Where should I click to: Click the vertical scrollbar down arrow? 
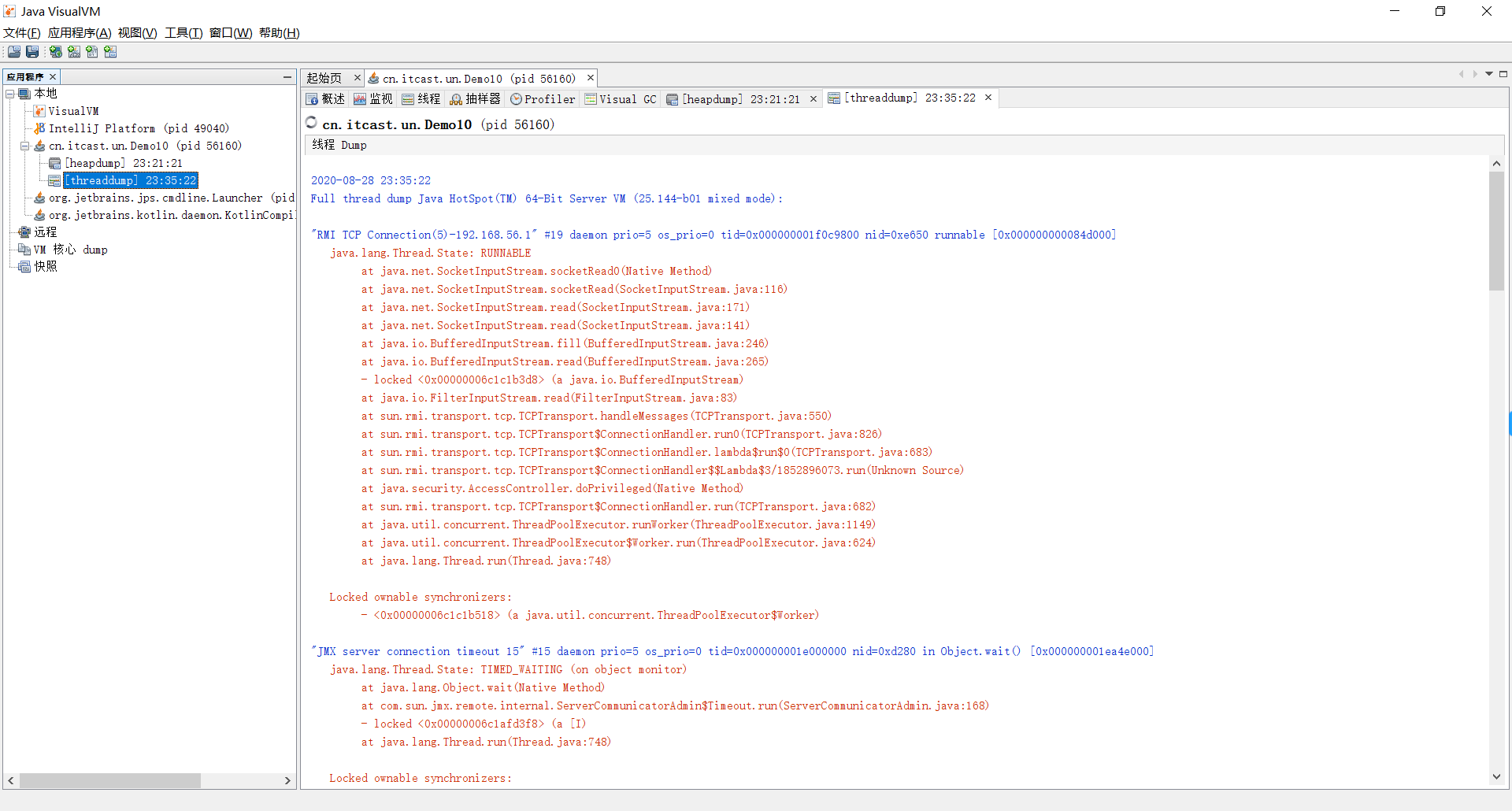1496,776
